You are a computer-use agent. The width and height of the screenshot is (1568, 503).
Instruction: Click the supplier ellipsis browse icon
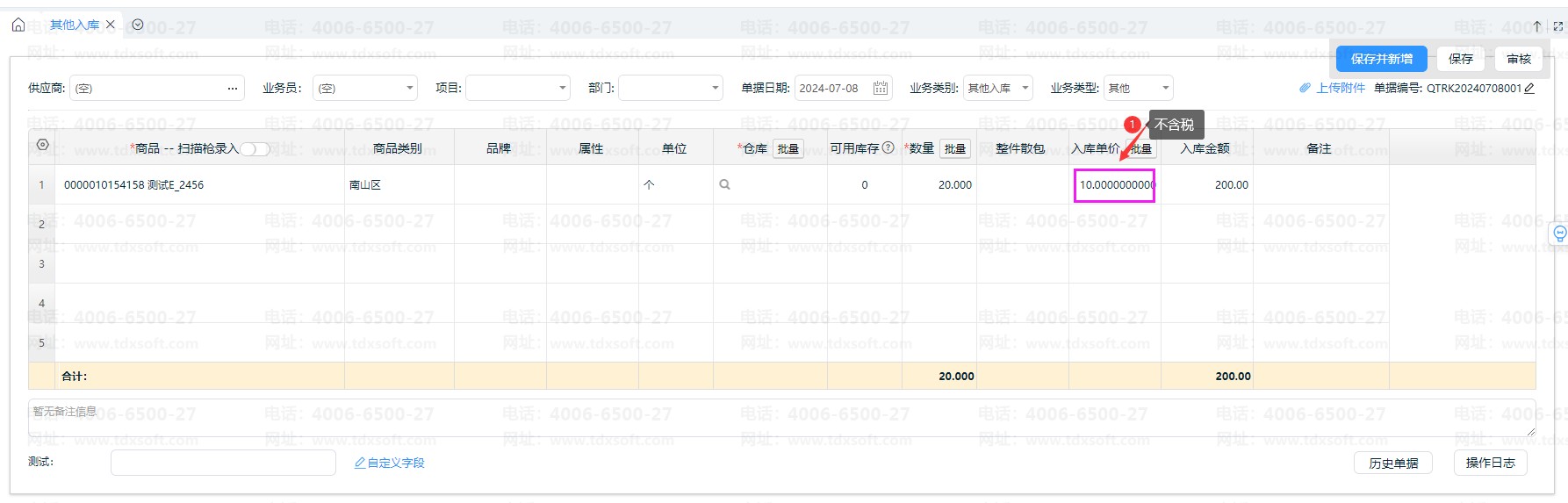click(233, 88)
